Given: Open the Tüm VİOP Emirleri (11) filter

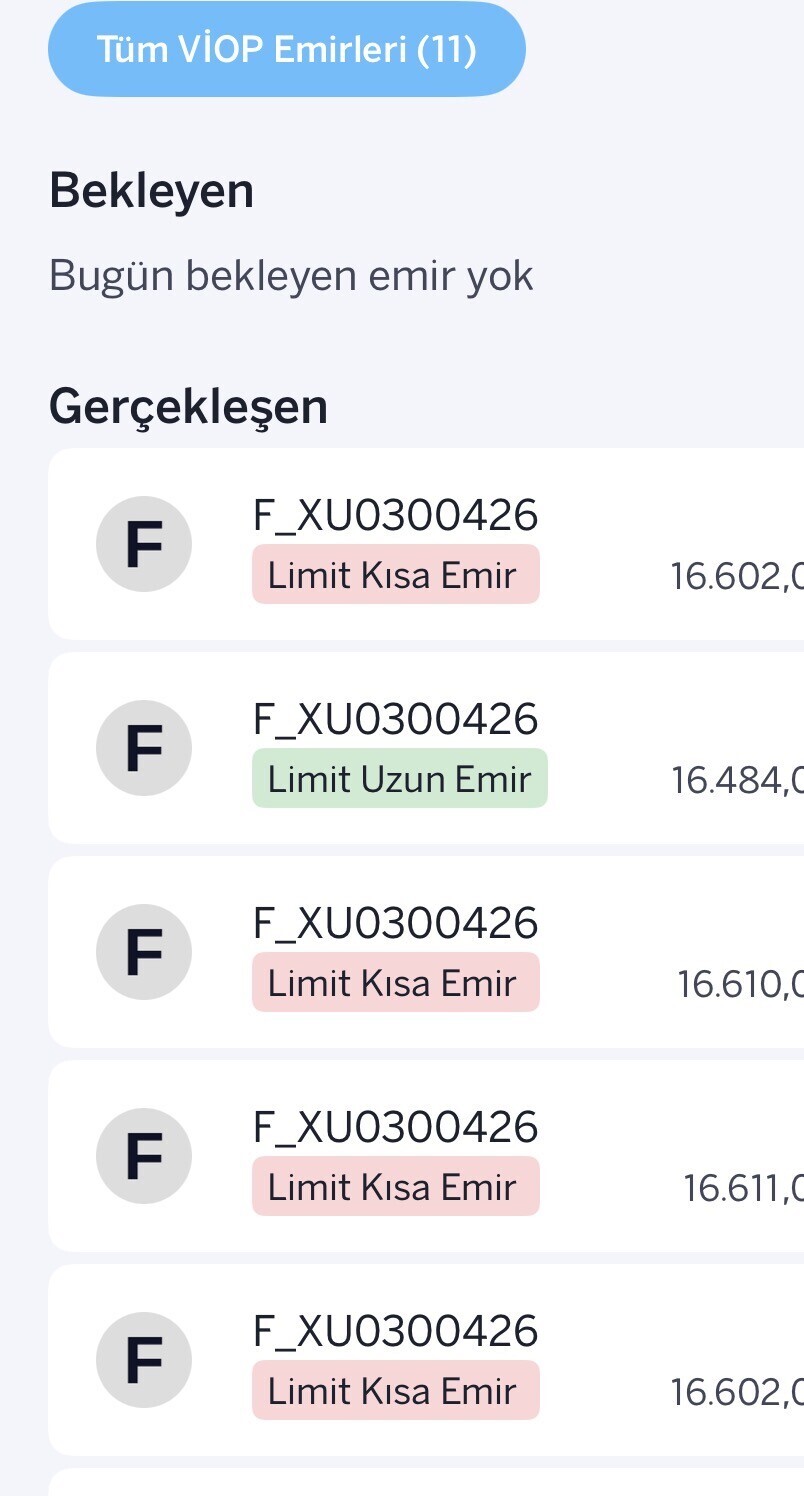Looking at the screenshot, I should [x=286, y=50].
